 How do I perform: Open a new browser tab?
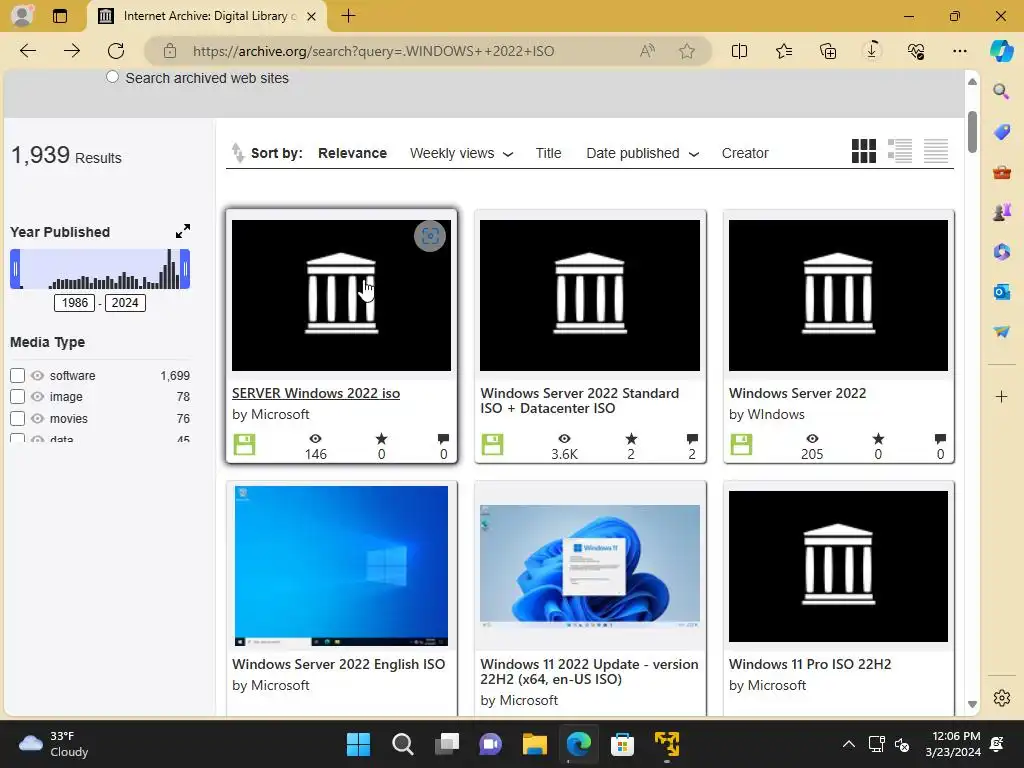pos(348,16)
